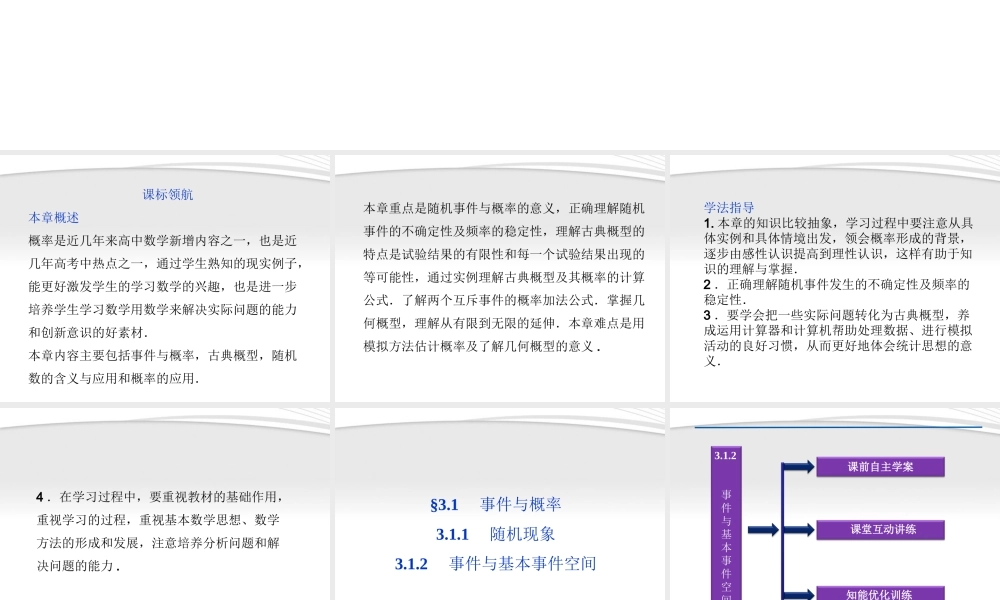Open the 学法指导 slide
The height and width of the screenshot is (600, 1000).
(835, 278)
